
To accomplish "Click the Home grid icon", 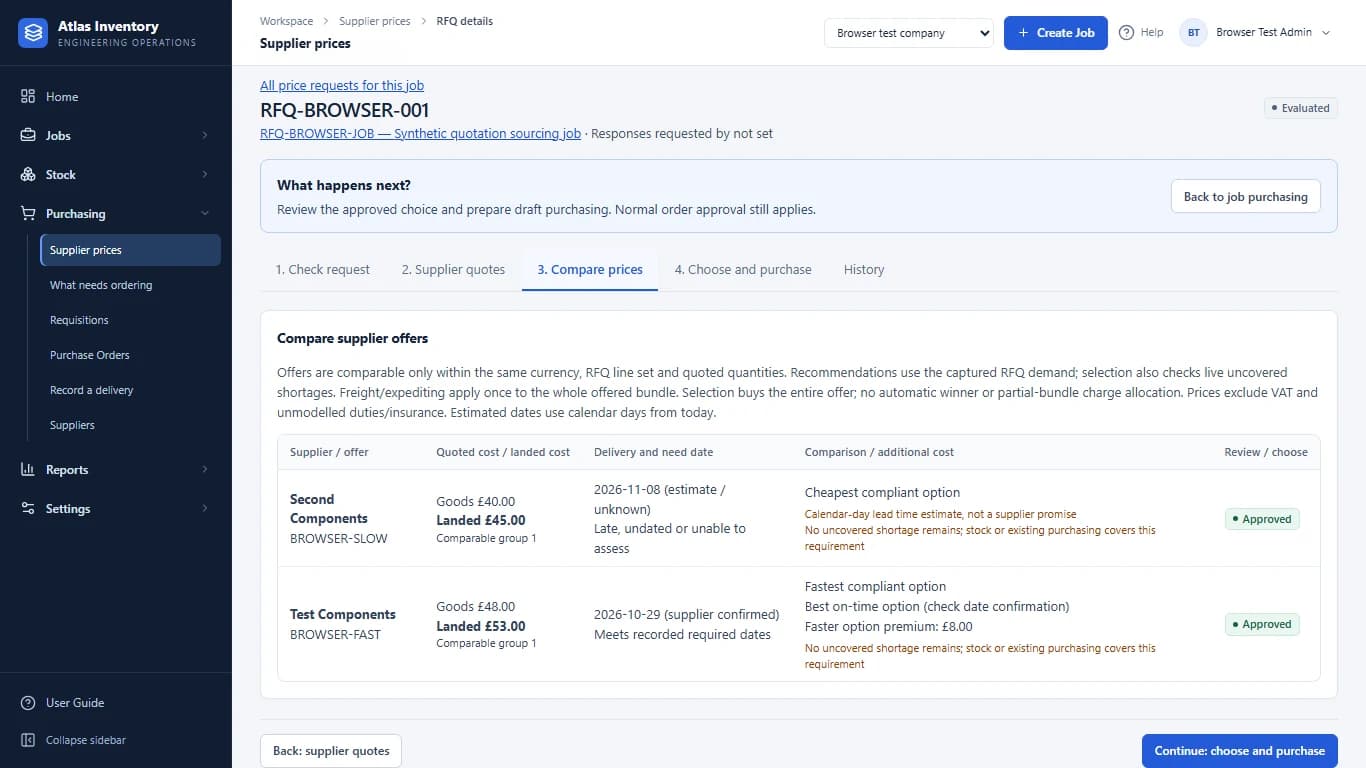I will click(28, 97).
